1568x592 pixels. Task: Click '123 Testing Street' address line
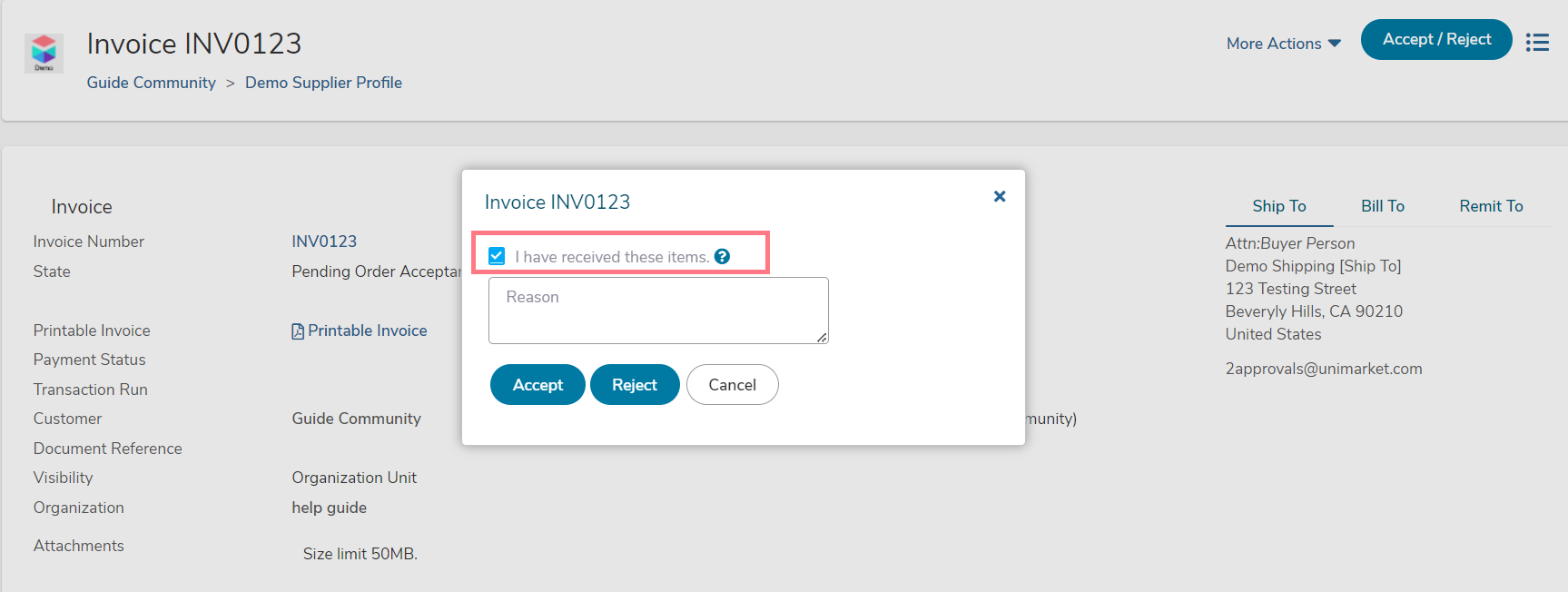(1291, 289)
